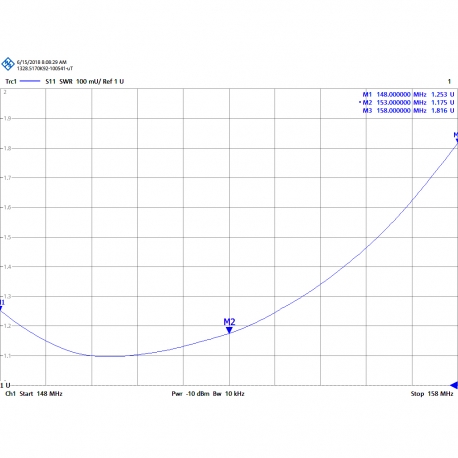458x458 pixels.
Task: Click the Ref 1 U reference value
Action: tap(113, 81)
